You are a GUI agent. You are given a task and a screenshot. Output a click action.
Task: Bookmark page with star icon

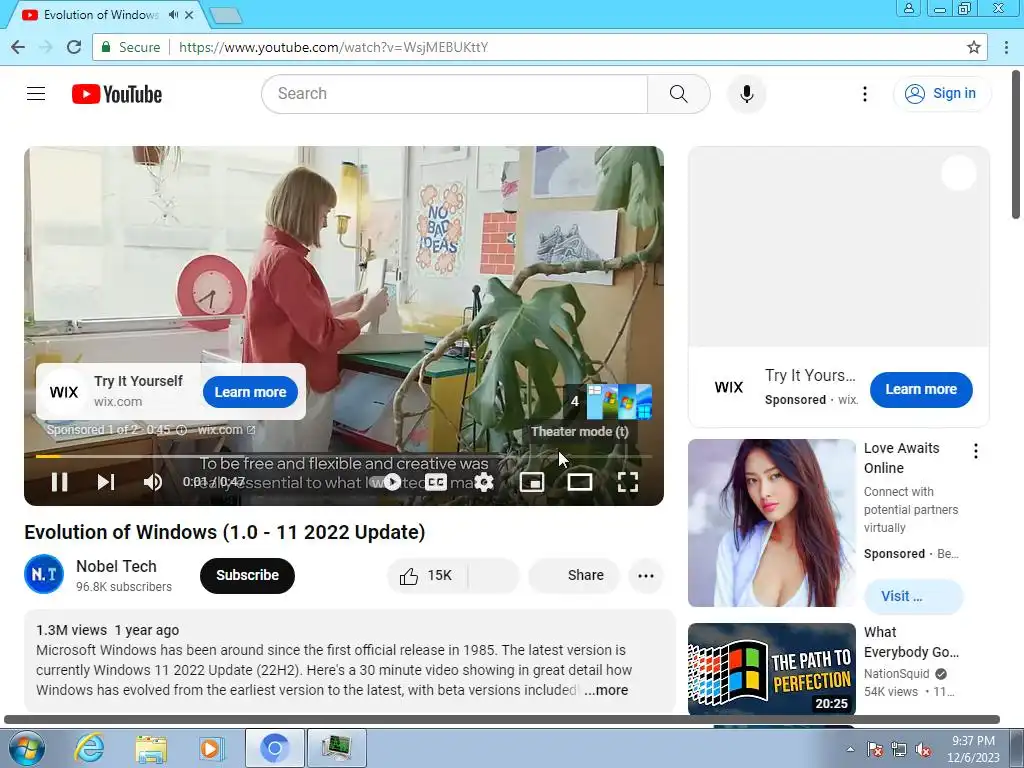pyautogui.click(x=974, y=47)
